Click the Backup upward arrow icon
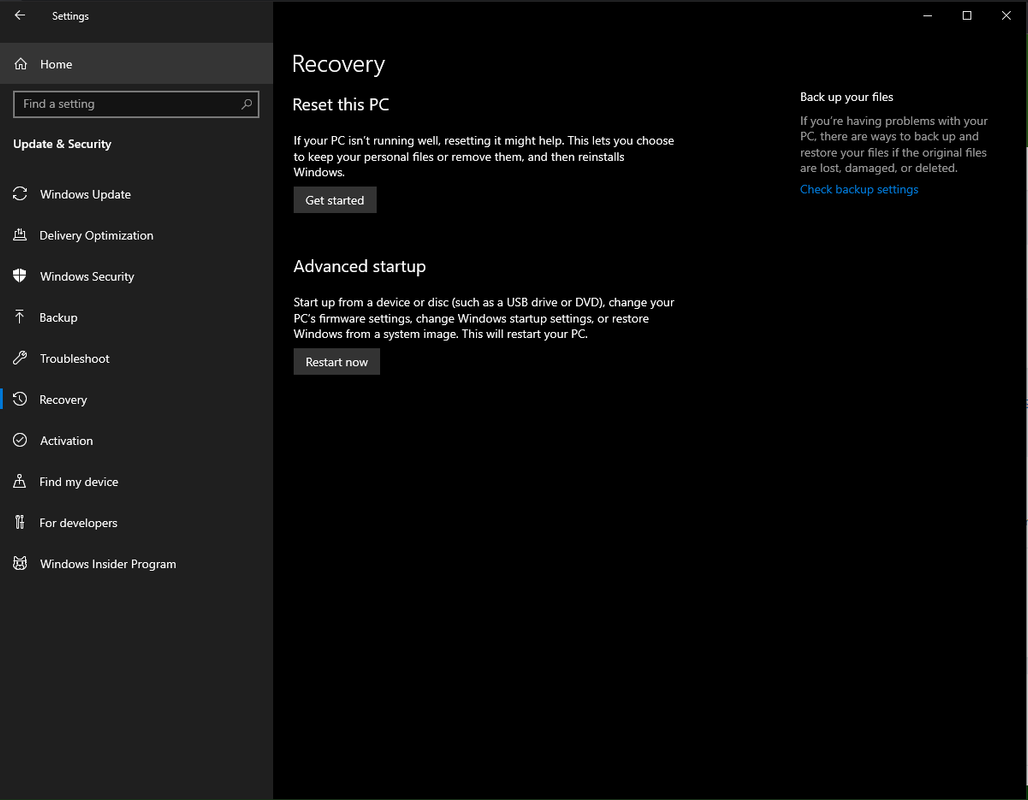Screen dimensions: 1028x800 20,317
